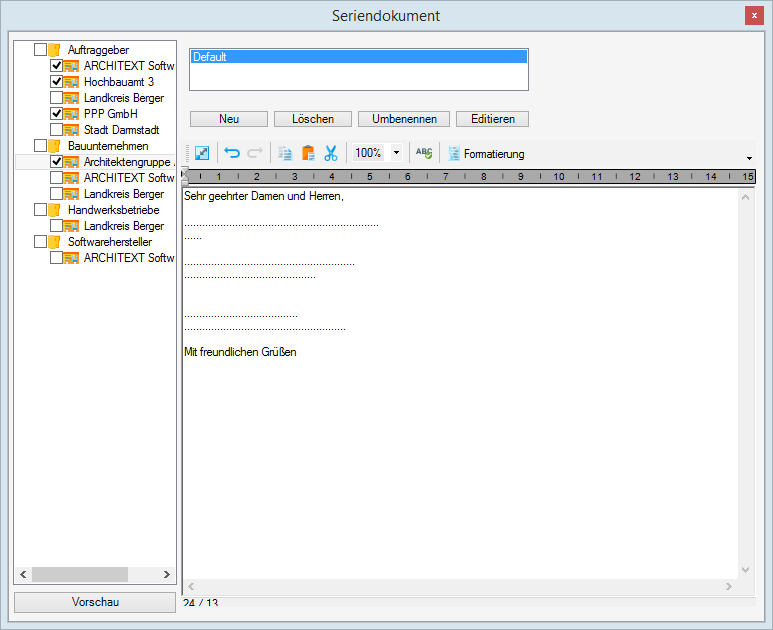Viewport: 773px width, 630px height.
Task: Run the ABC spell check
Action: coord(424,153)
